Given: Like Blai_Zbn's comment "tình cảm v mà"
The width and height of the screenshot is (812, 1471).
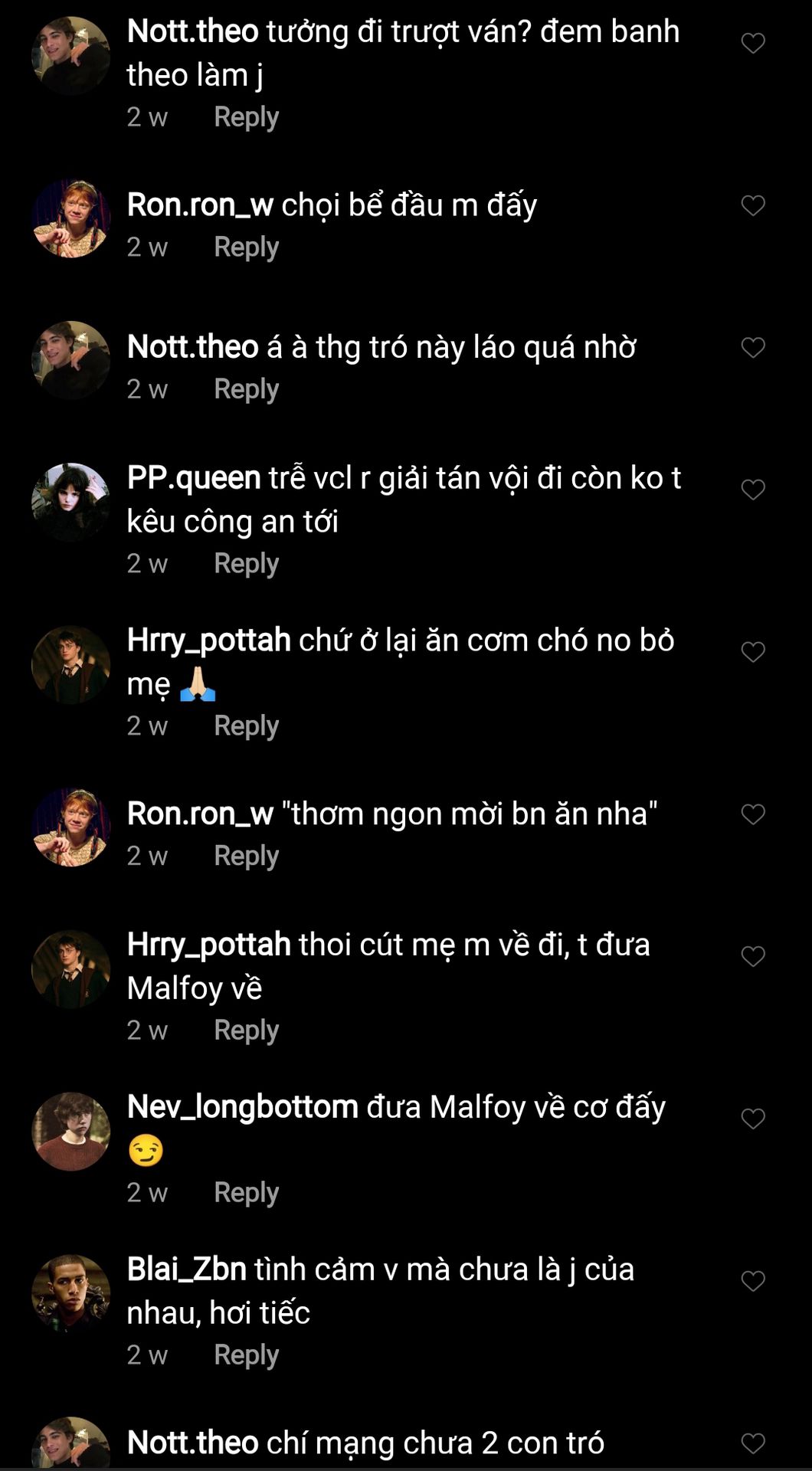Looking at the screenshot, I should coord(753,1281).
